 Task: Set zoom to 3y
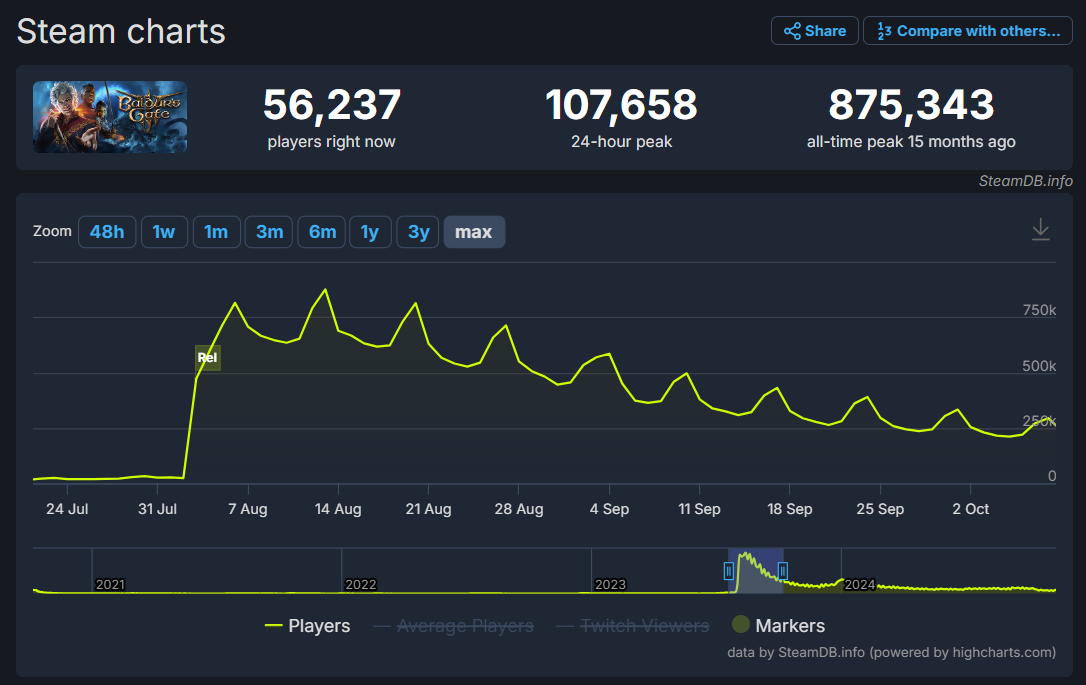coord(418,232)
